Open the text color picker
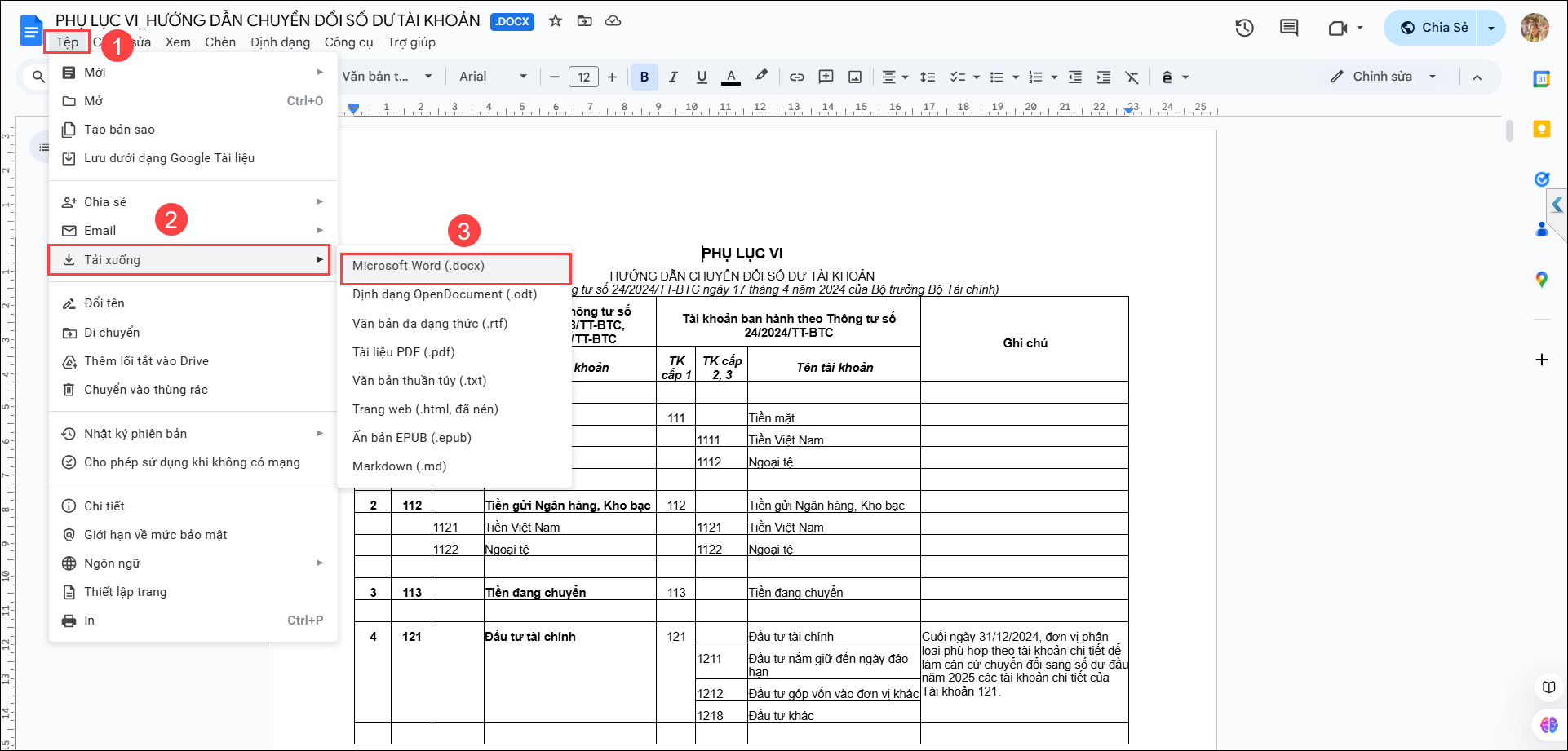 [731, 77]
